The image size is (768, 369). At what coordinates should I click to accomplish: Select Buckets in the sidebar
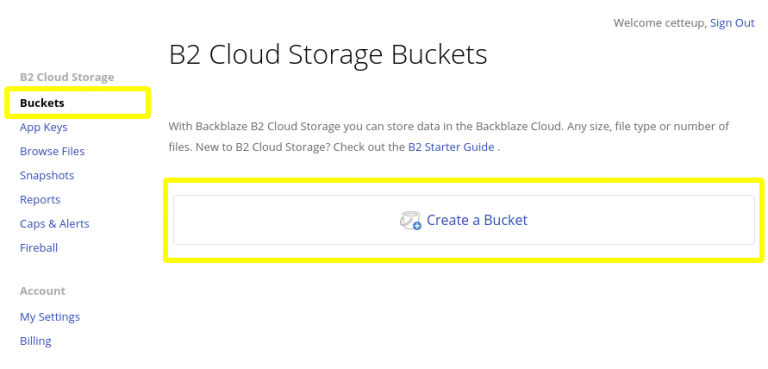42,103
